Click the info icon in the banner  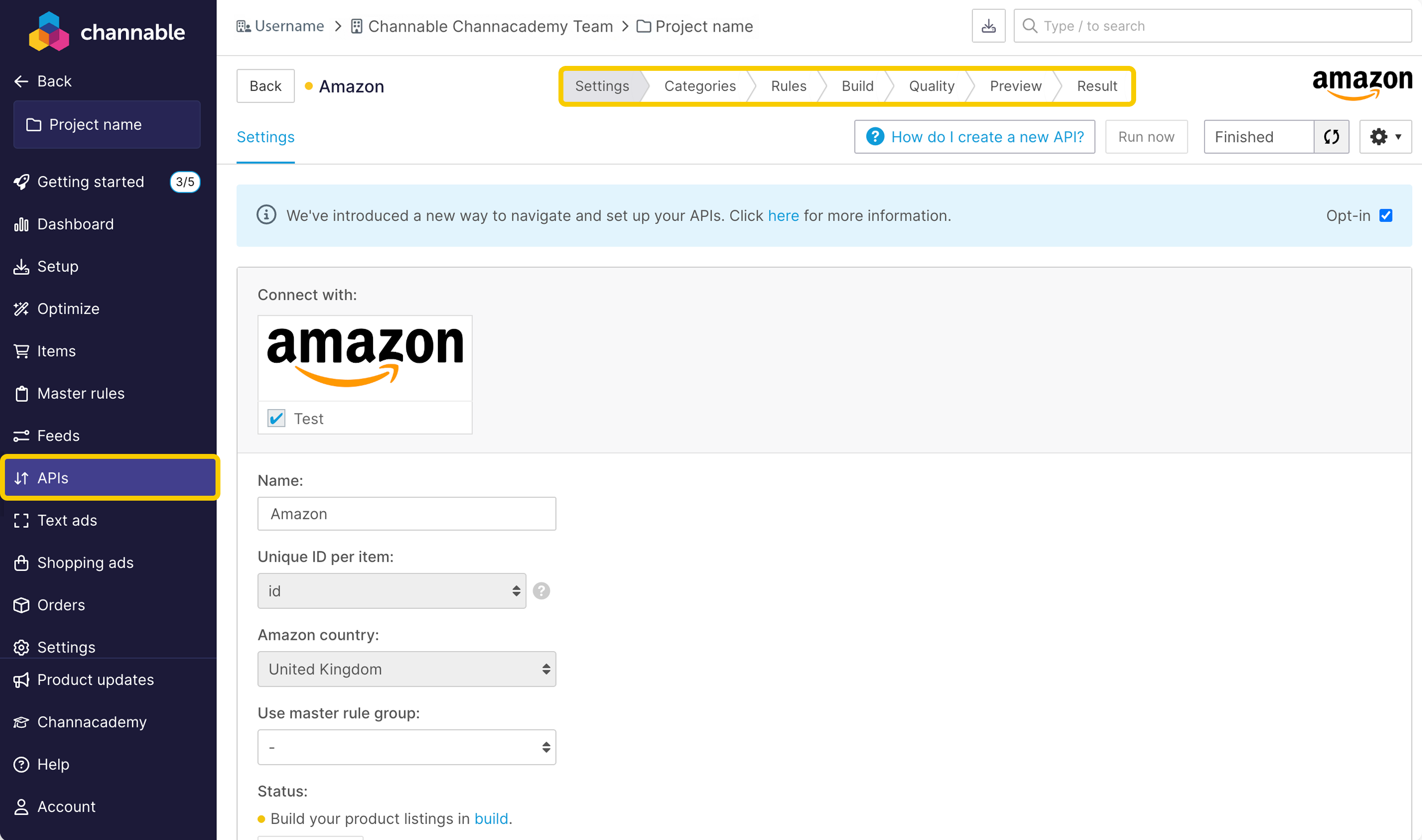pos(266,215)
